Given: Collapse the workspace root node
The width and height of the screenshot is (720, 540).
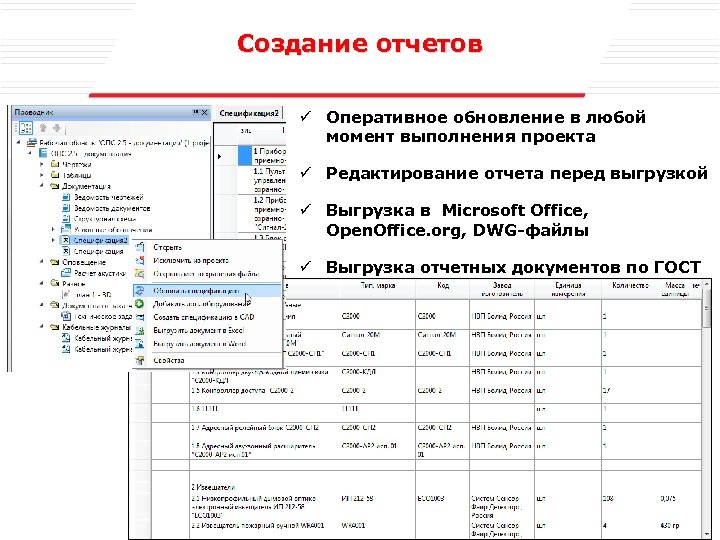Looking at the screenshot, I should (19, 142).
